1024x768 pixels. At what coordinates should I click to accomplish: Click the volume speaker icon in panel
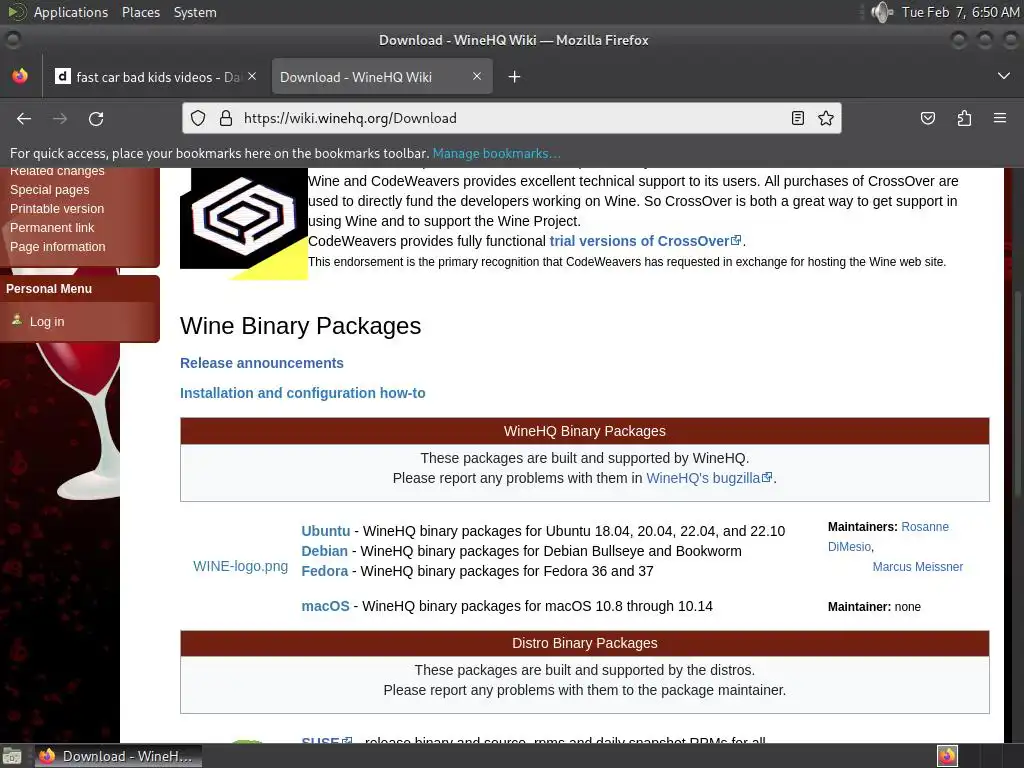882,12
